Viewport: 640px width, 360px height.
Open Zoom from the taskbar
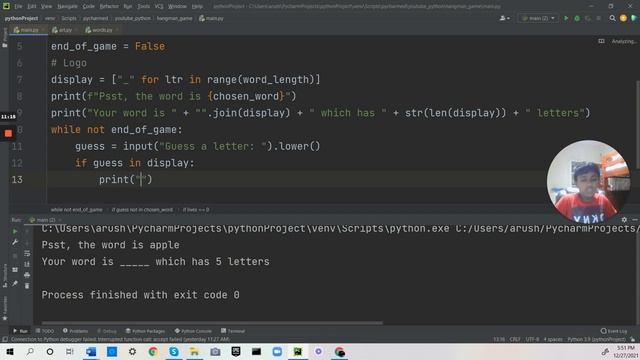277,351
